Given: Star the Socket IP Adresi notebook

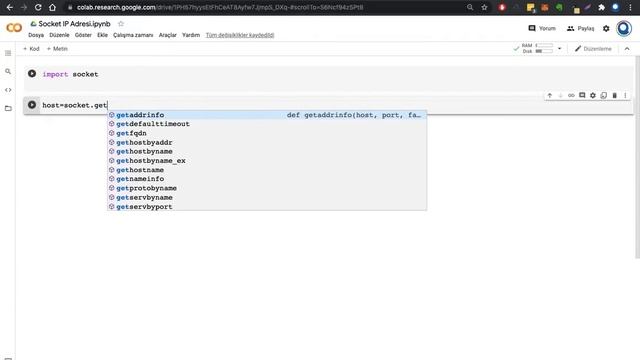Looking at the screenshot, I should pyautogui.click(x=121, y=24).
